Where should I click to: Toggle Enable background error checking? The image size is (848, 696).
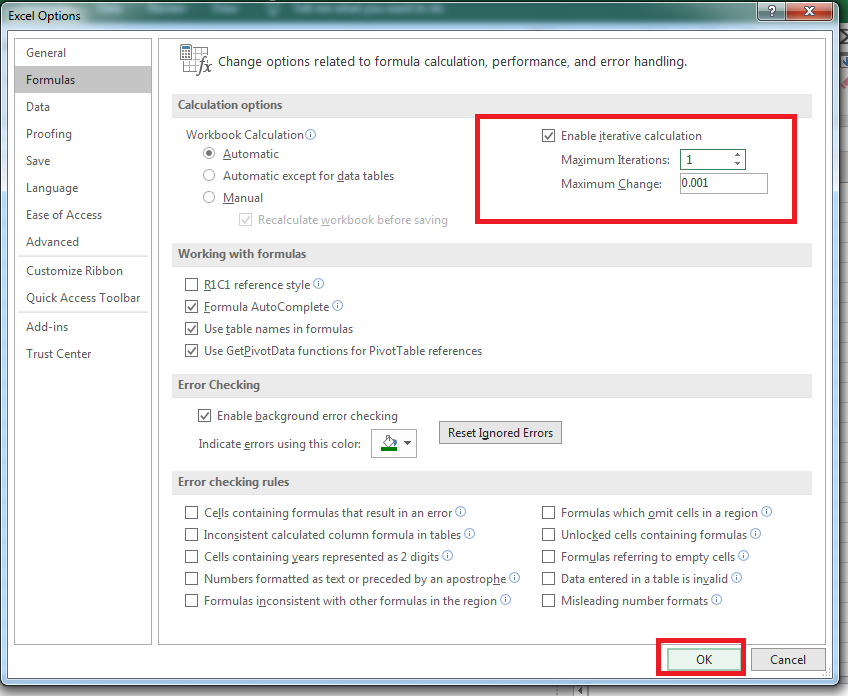point(204,416)
